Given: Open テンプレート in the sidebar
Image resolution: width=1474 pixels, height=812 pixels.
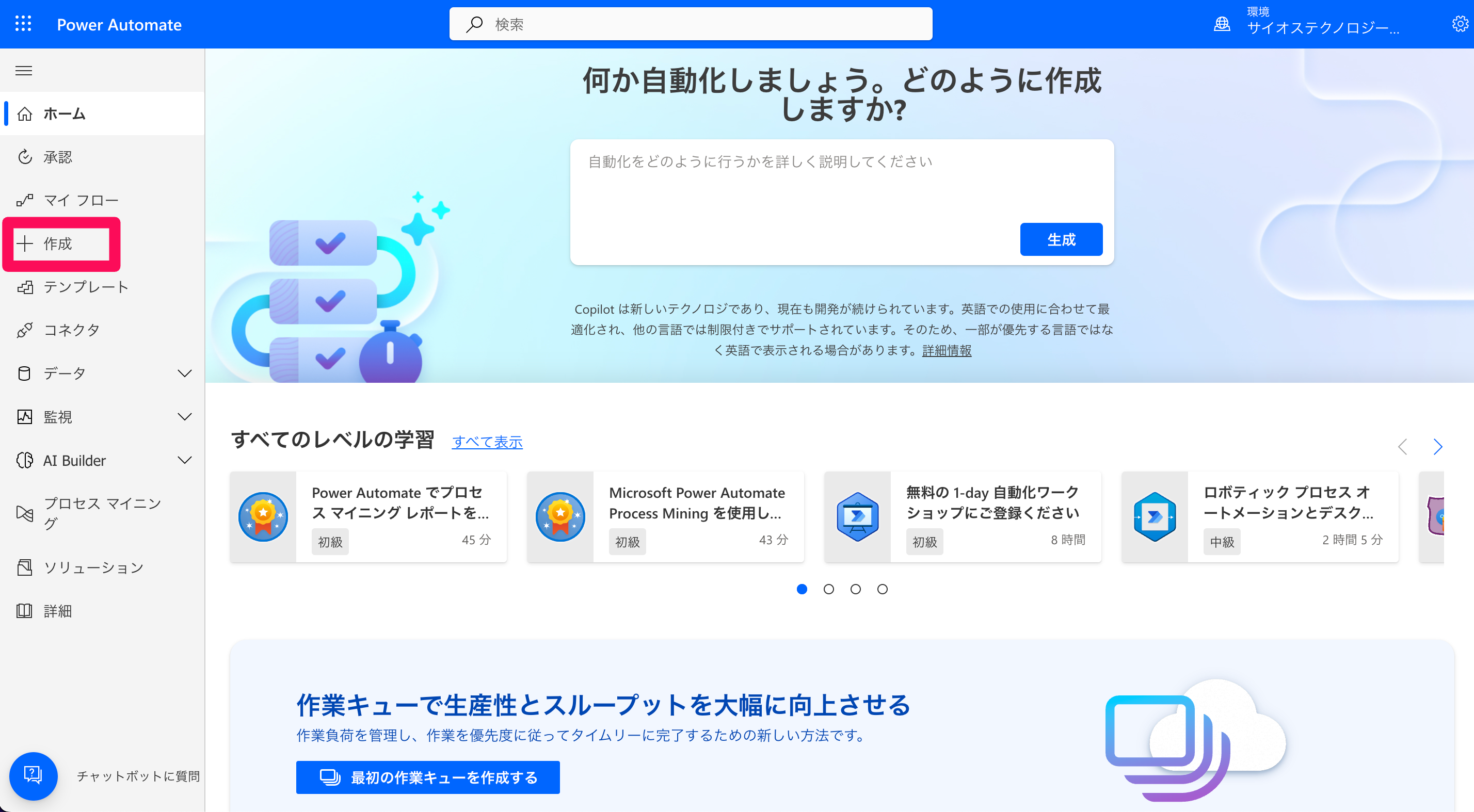Looking at the screenshot, I should point(102,286).
